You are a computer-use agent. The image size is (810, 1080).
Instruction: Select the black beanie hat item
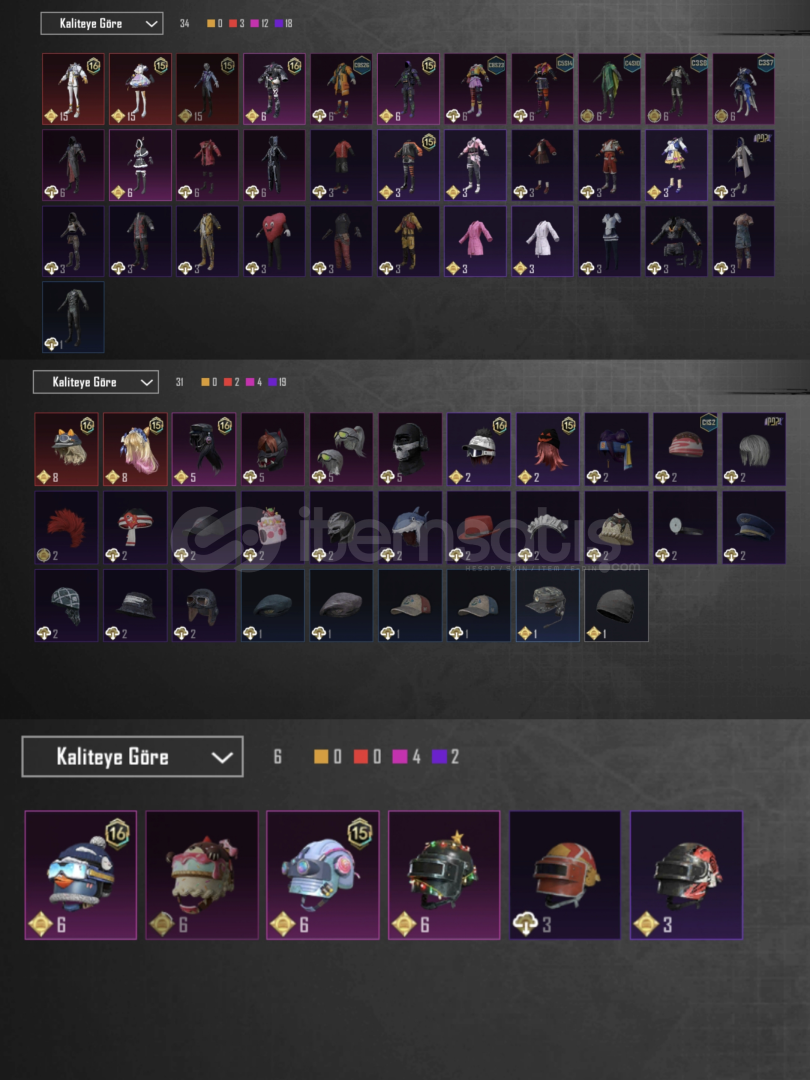pyautogui.click(x=616, y=605)
